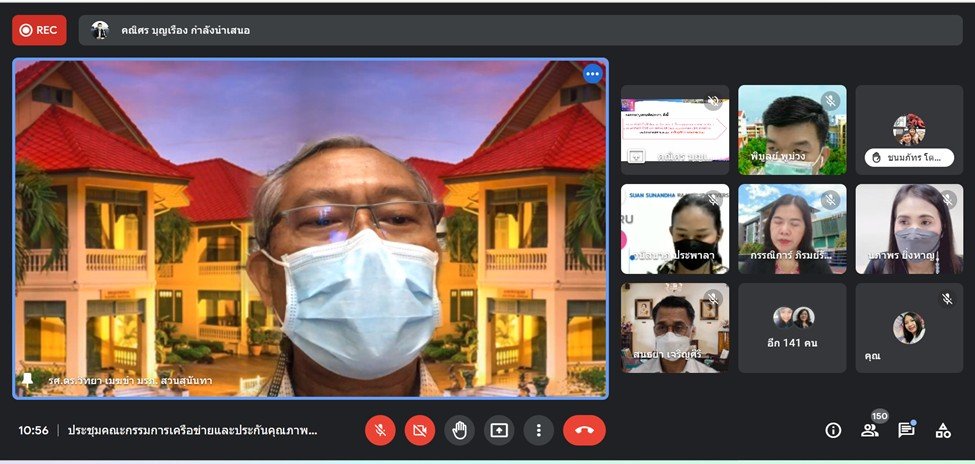Viewport: 975px width, 464px height.
Task: Open blue three-dot options on main video
Action: (x=593, y=73)
